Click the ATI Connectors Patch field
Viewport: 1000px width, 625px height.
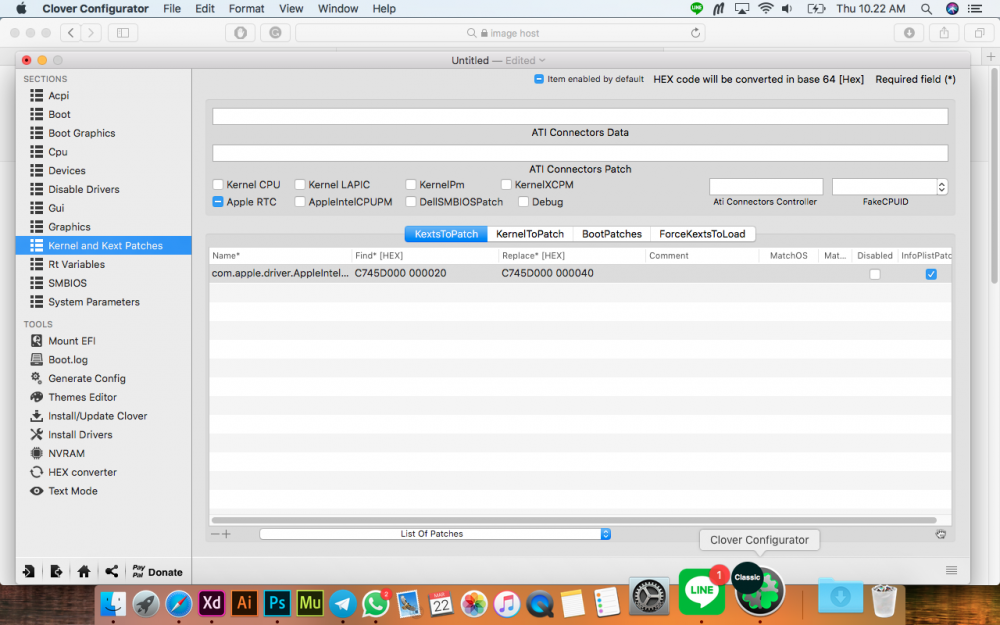tap(580, 153)
